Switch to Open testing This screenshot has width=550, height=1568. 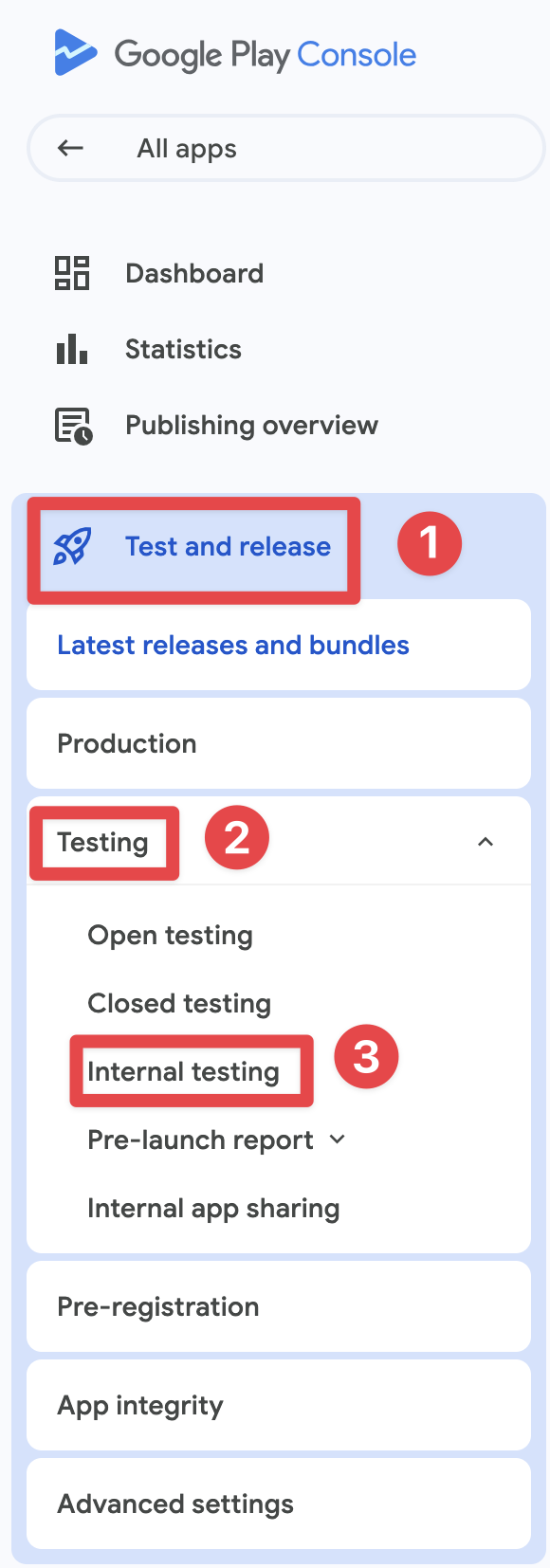coord(170,935)
